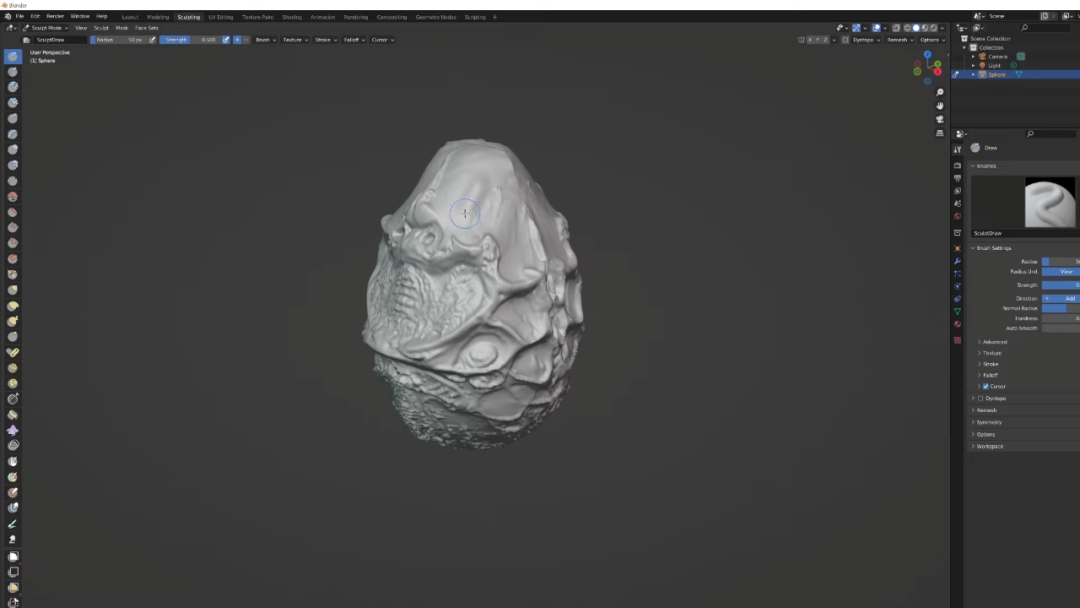Screen dimensions: 1080x608
Task: Select the Clay brush tool
Action: point(12,87)
